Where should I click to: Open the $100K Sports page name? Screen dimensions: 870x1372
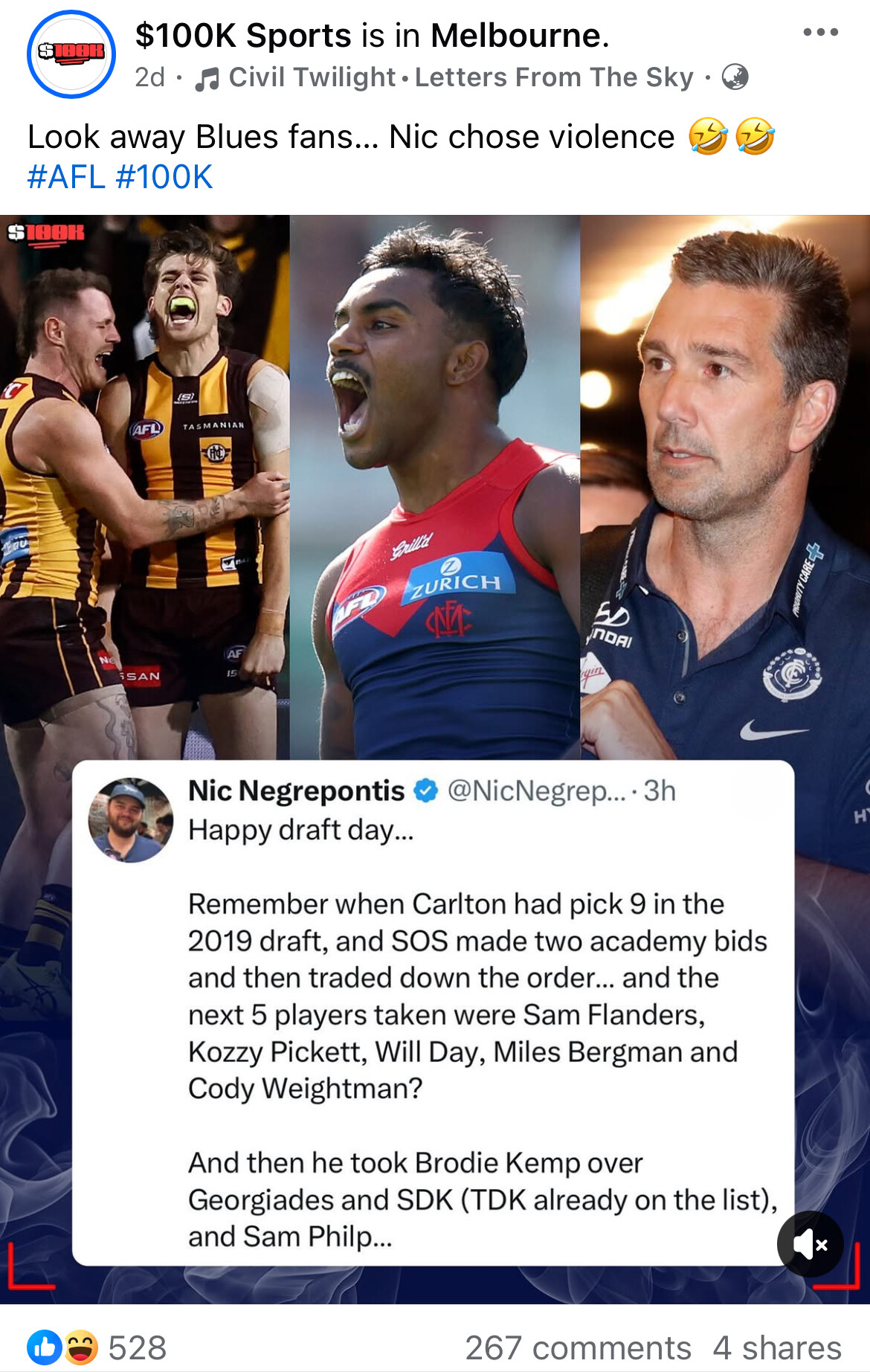tap(243, 35)
